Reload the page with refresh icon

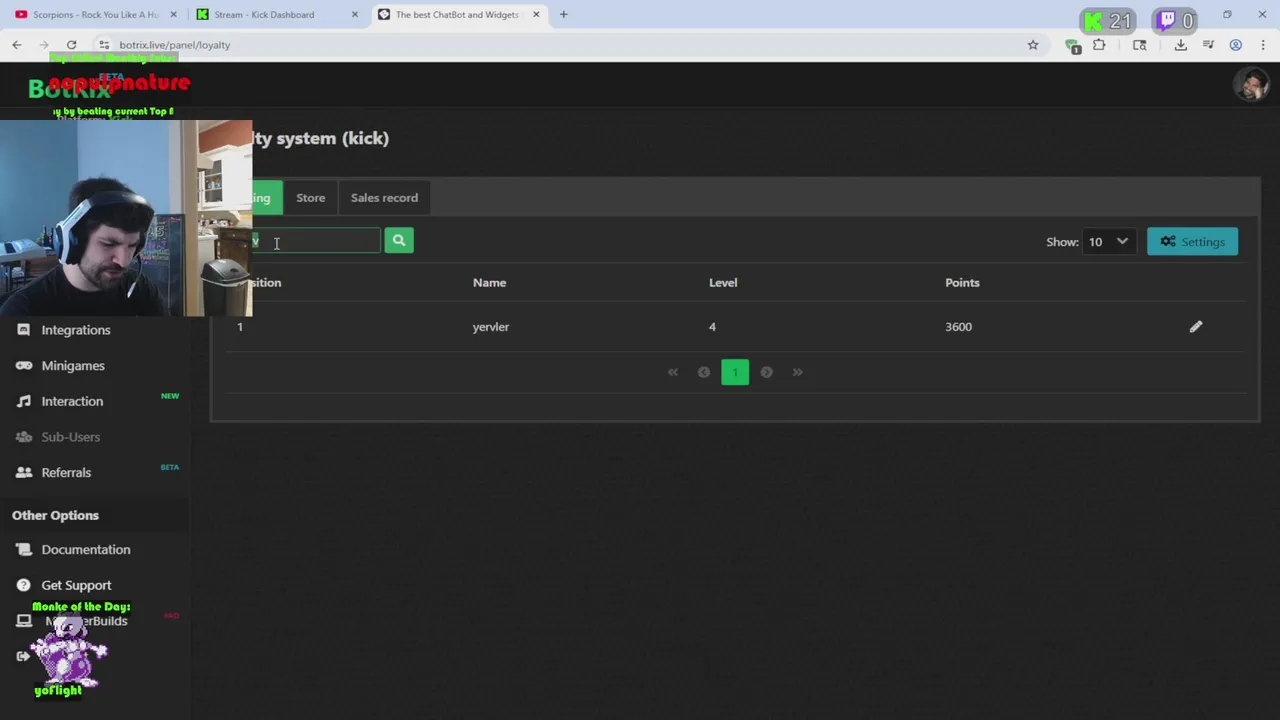[71, 45]
